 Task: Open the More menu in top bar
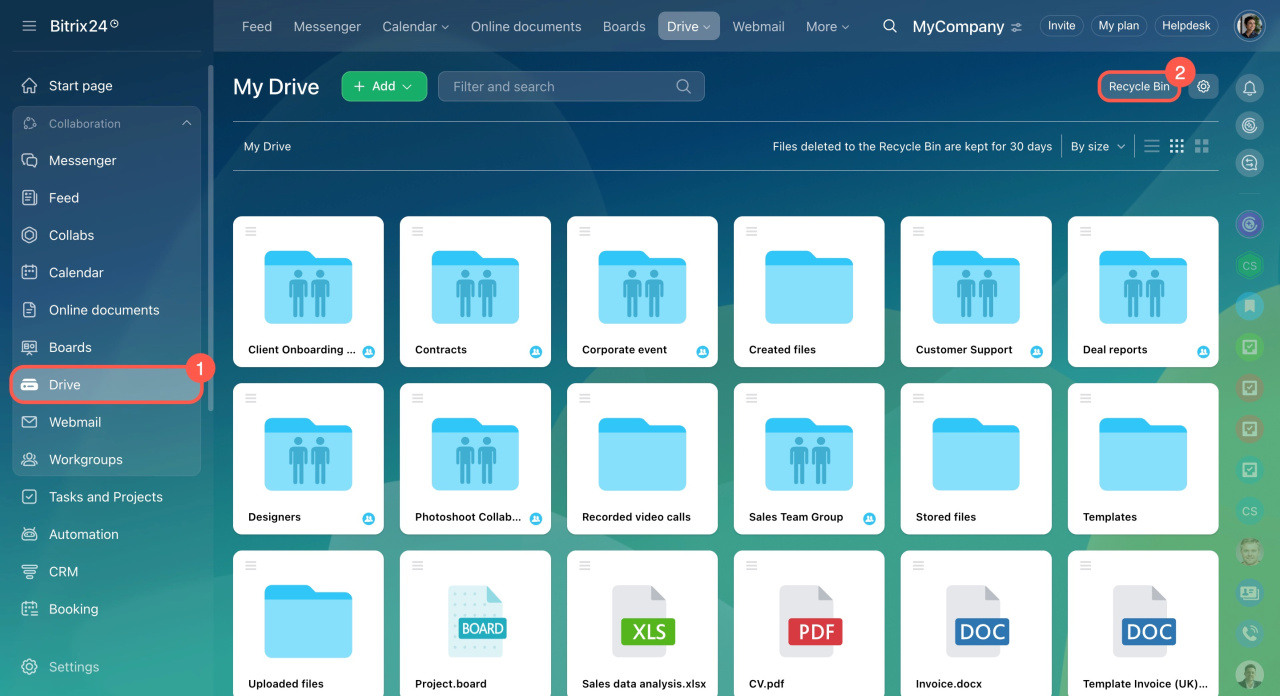pyautogui.click(x=827, y=26)
